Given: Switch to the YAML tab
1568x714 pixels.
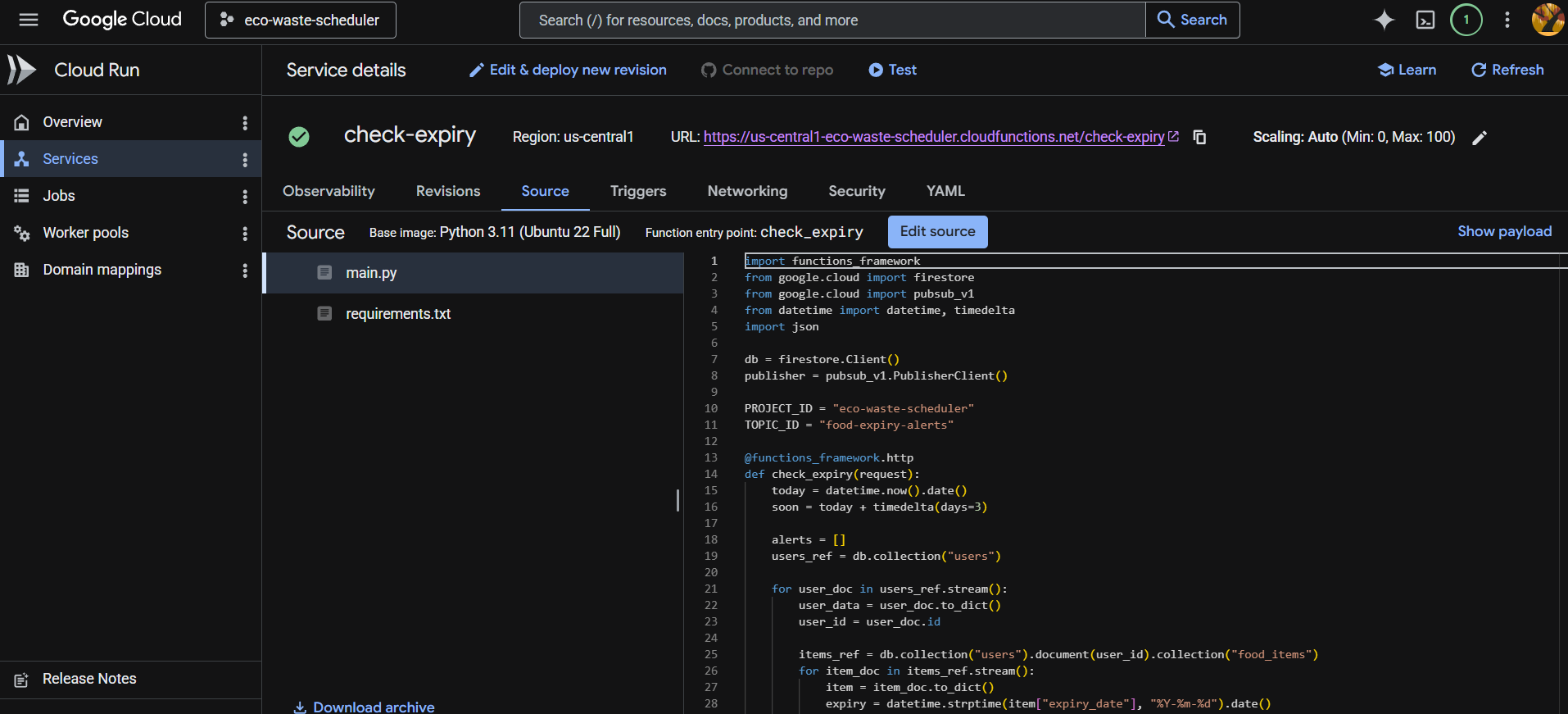Looking at the screenshot, I should (x=945, y=191).
